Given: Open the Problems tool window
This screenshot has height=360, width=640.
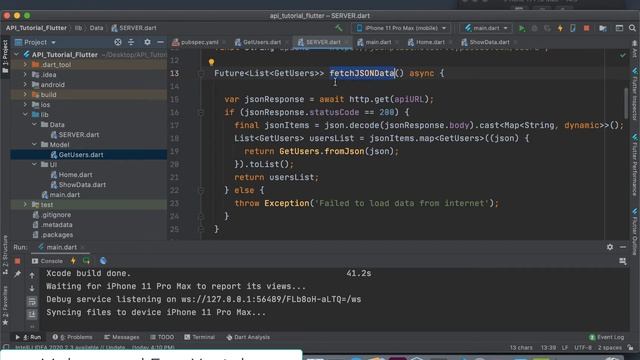Looking at the screenshot, I should pyautogui.click(x=72, y=337).
